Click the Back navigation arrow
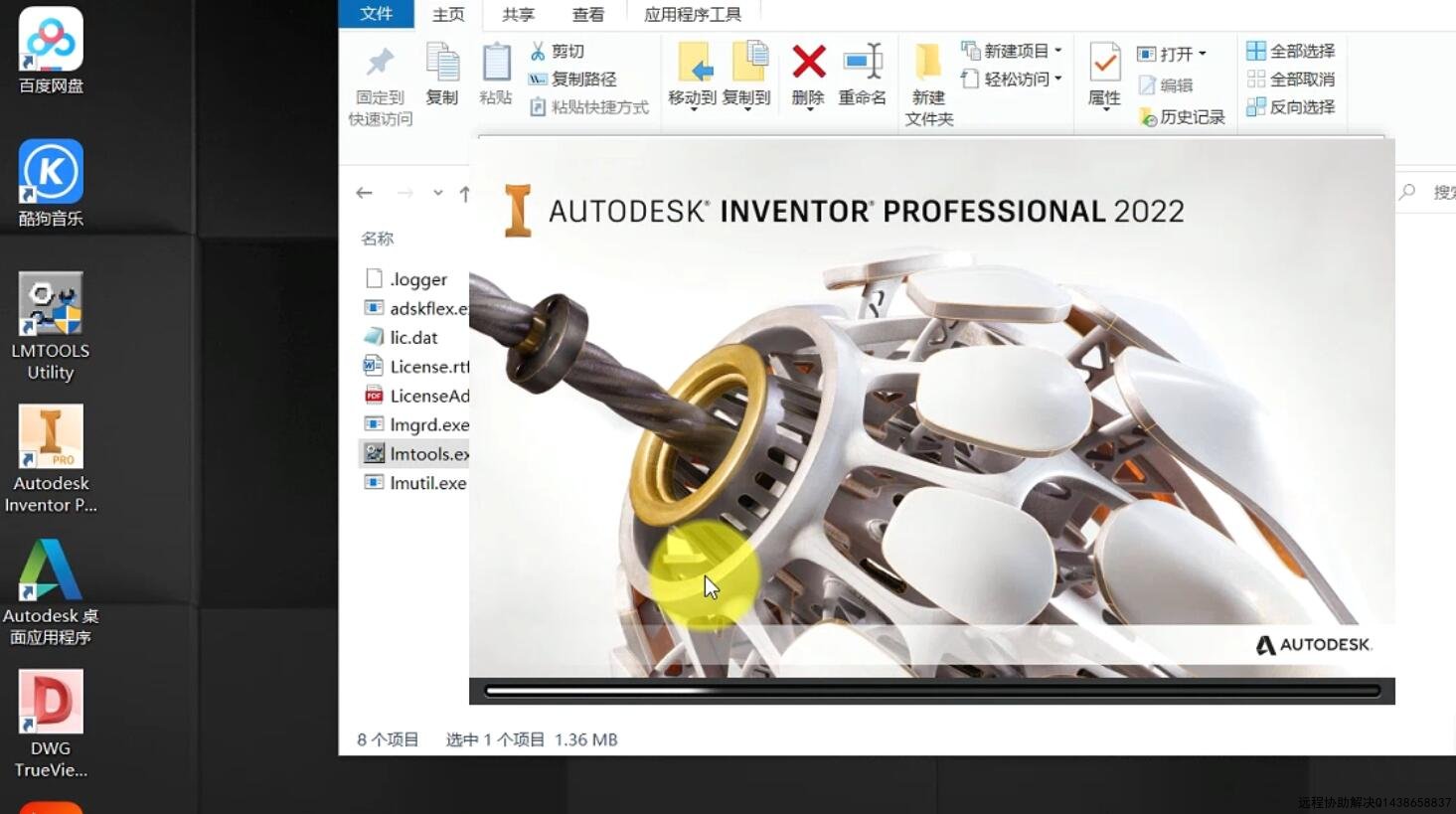The image size is (1456, 814). click(x=365, y=193)
